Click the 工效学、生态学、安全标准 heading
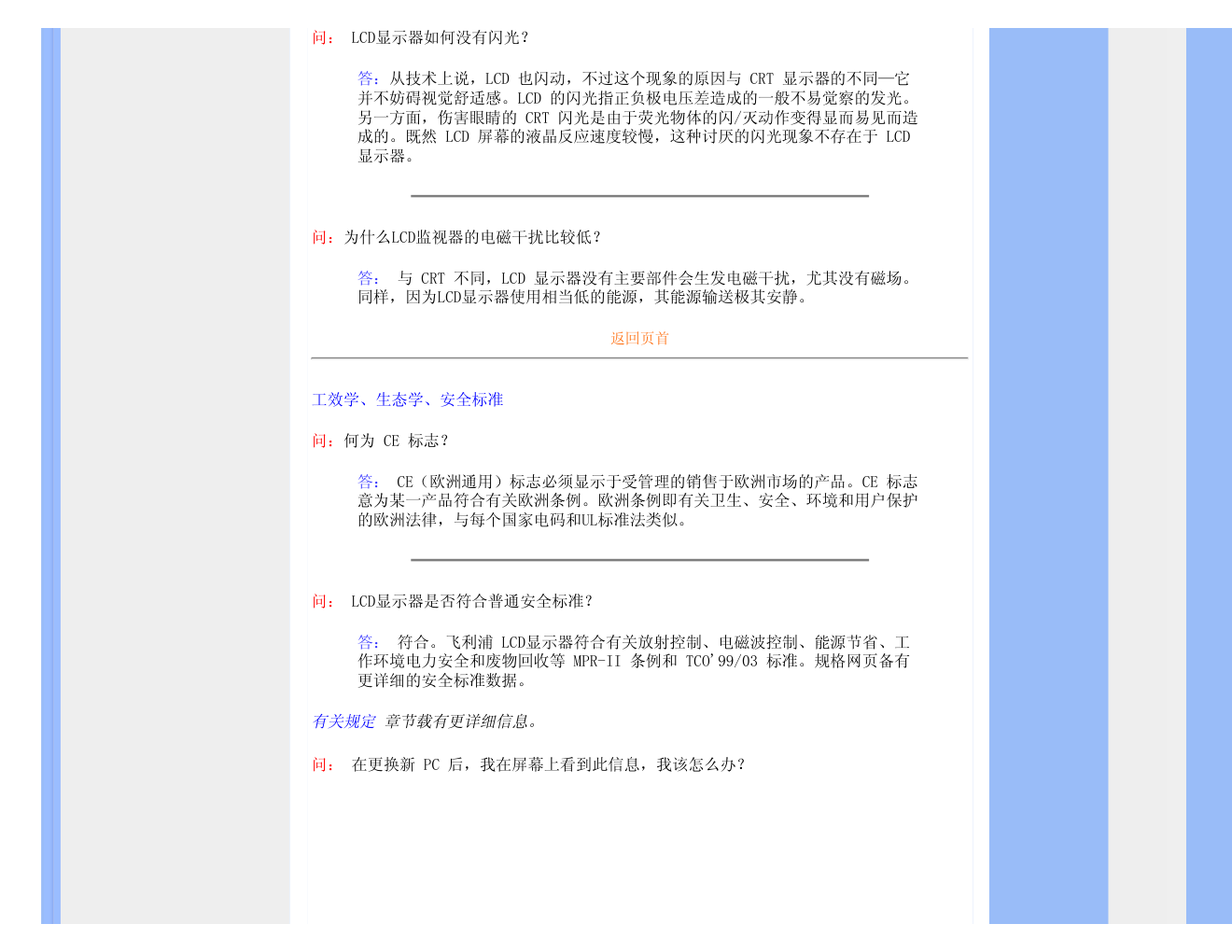 [408, 399]
